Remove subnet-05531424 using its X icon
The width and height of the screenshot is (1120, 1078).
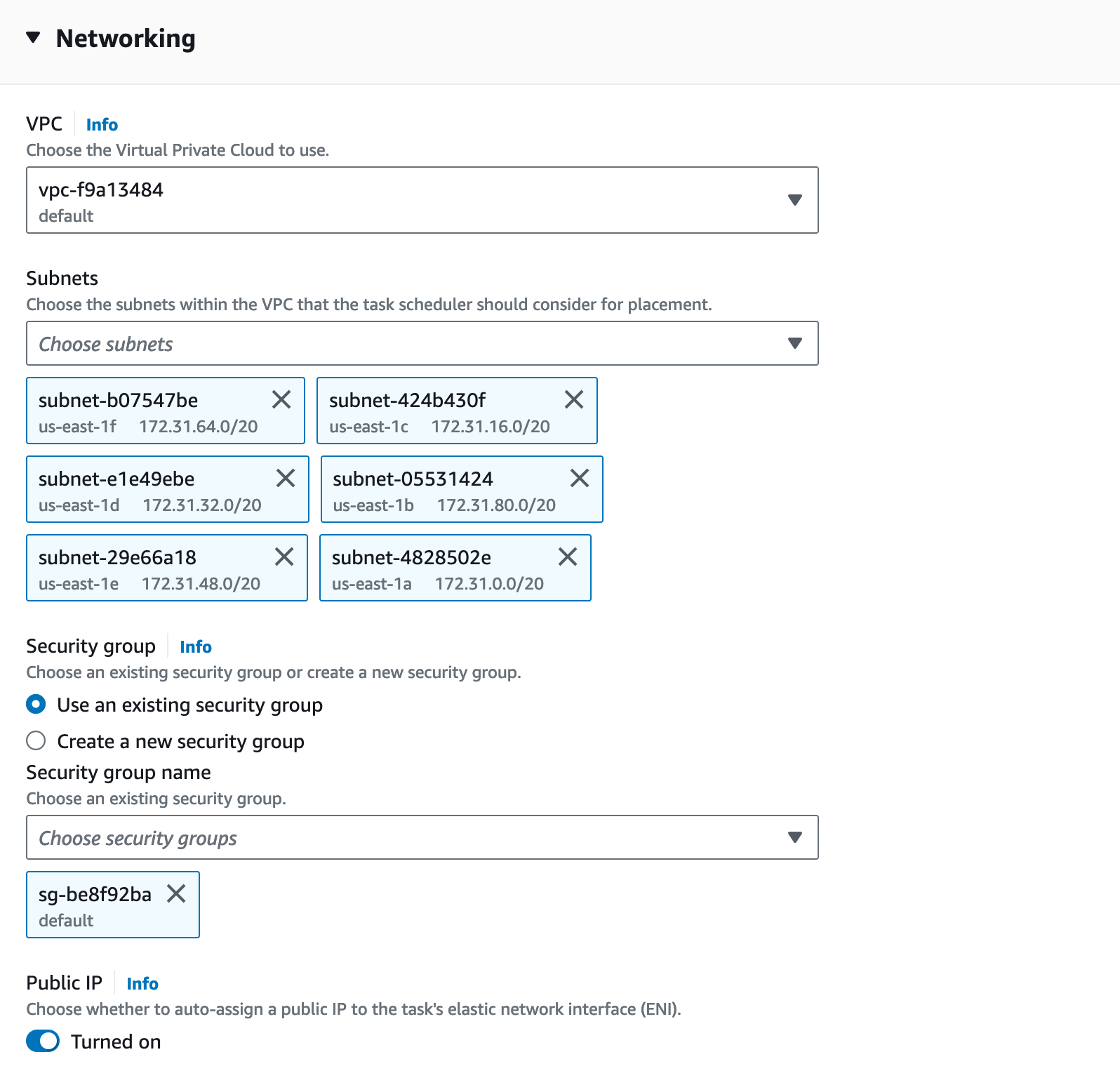click(x=580, y=479)
